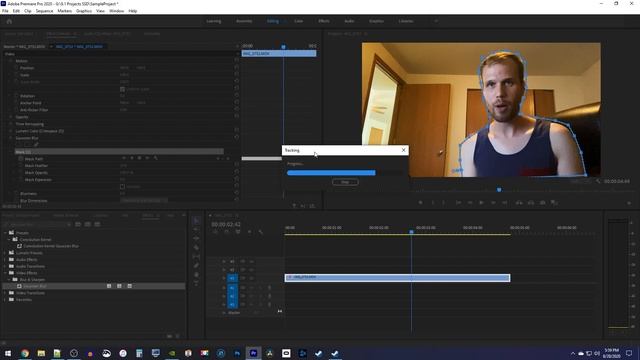Expand the Audio Effects folder
Image resolution: width=640 pixels, height=360 pixels.
point(5,260)
